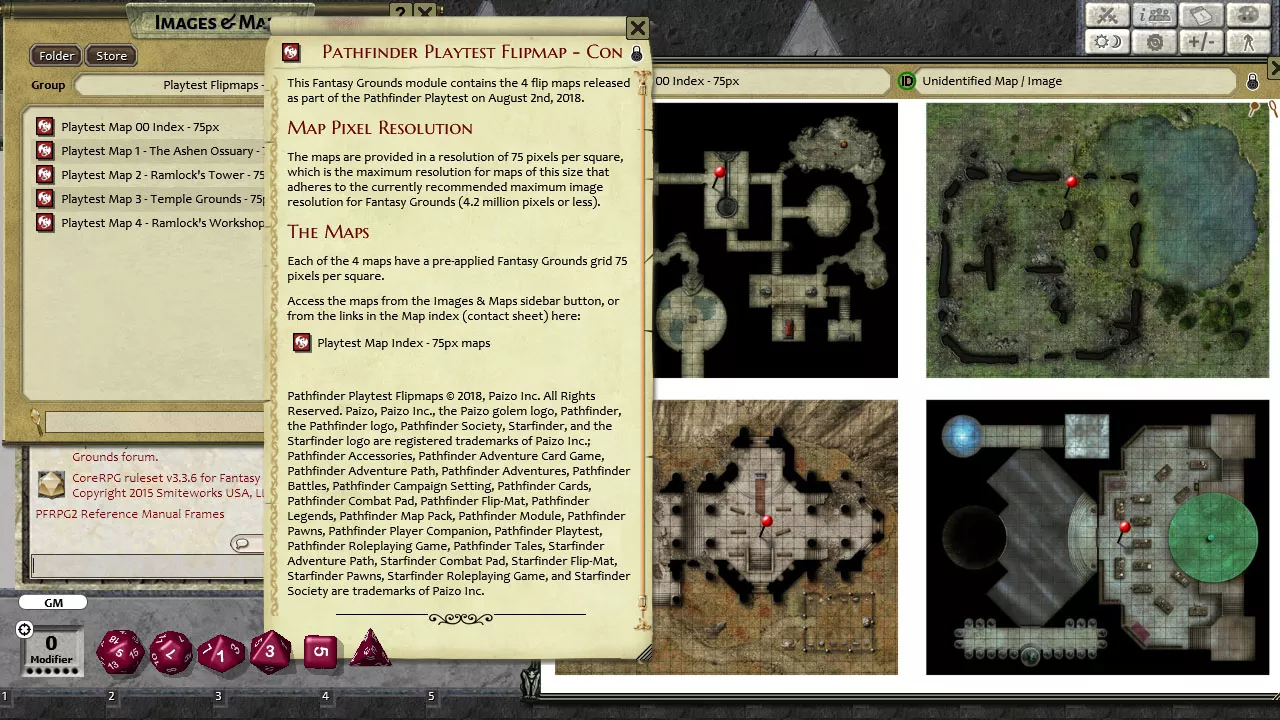Toggle the lock on Pathfinder Playtest Flipmap window

[637, 53]
